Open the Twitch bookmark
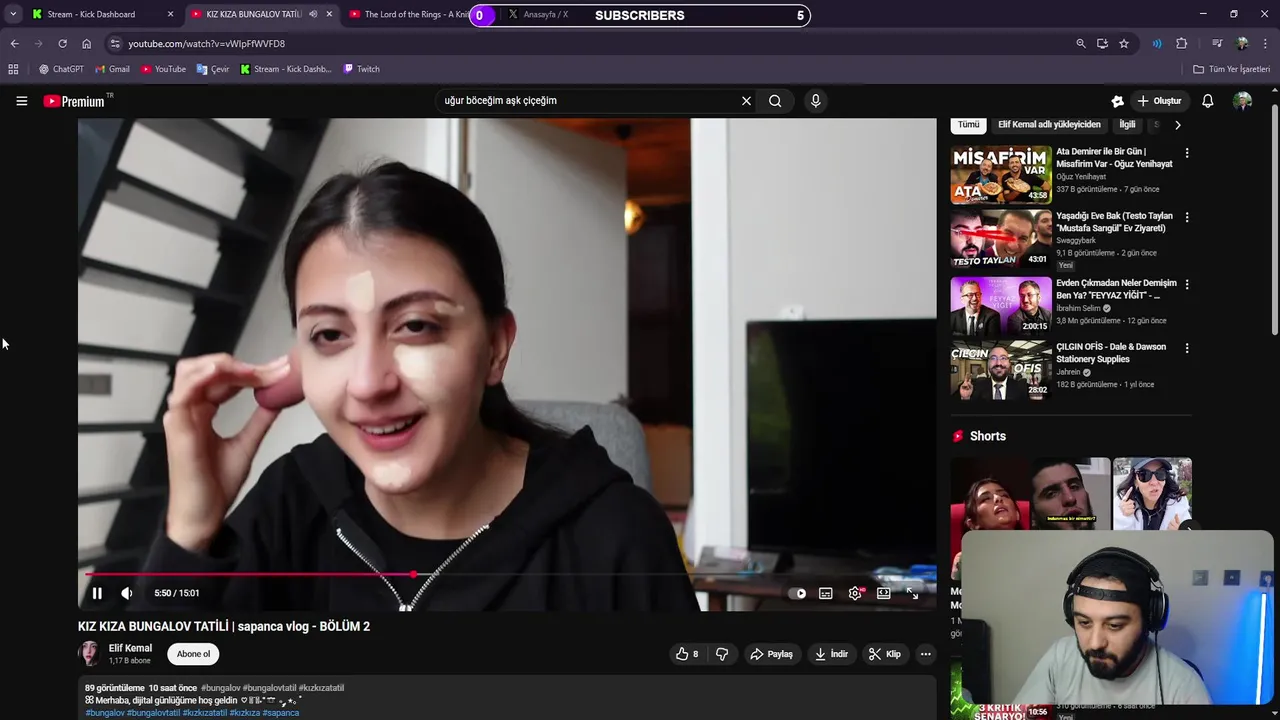This screenshot has width=1280, height=720. coord(362,69)
